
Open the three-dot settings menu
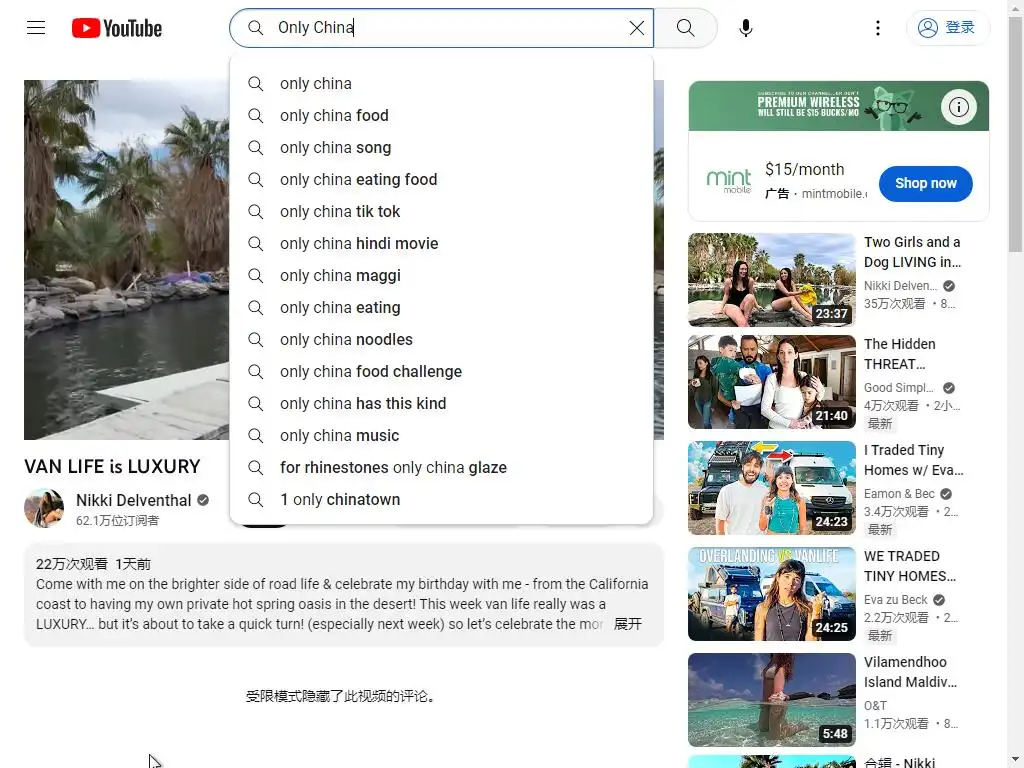pyautogui.click(x=878, y=27)
